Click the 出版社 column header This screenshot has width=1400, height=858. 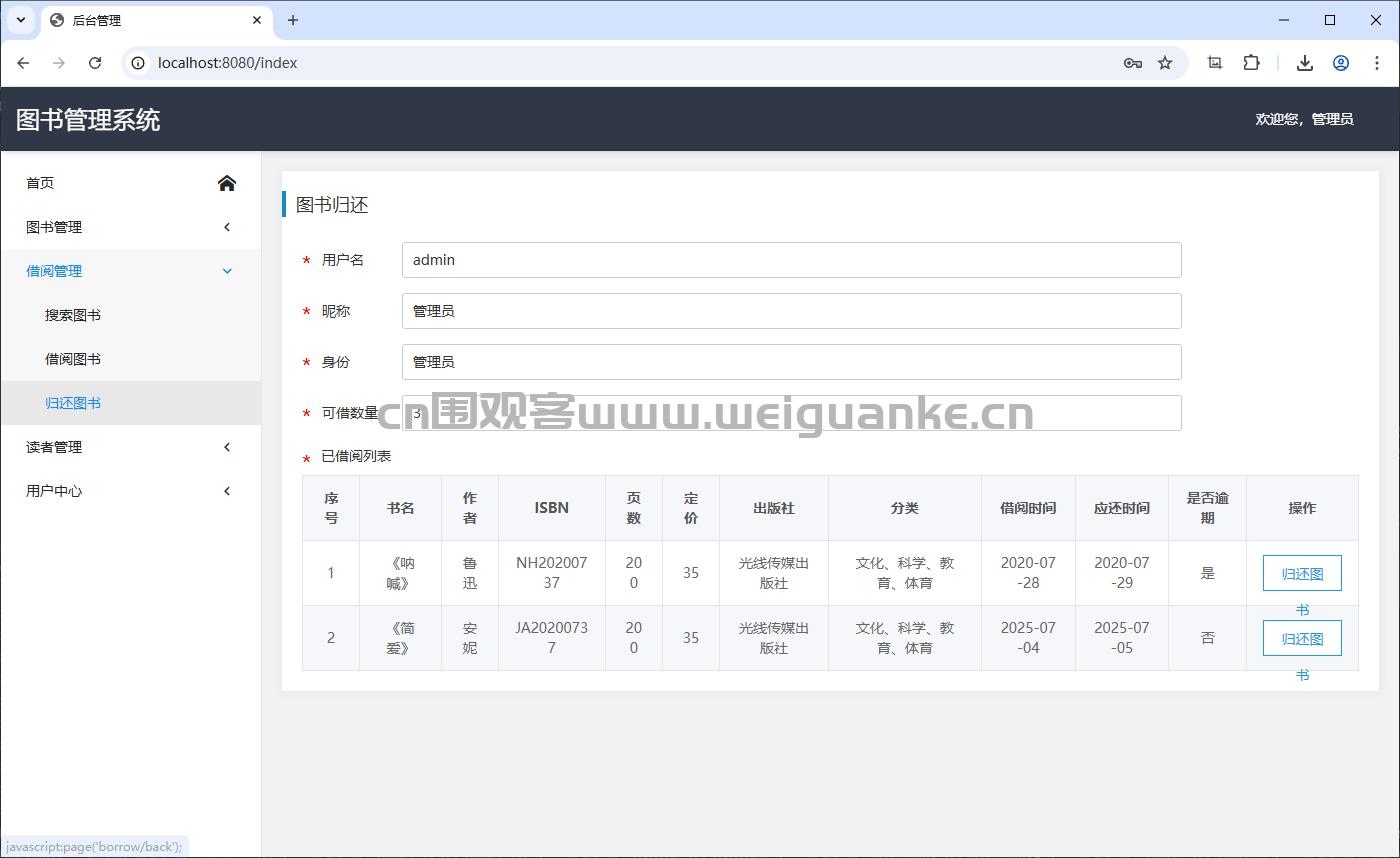pyautogui.click(x=774, y=508)
